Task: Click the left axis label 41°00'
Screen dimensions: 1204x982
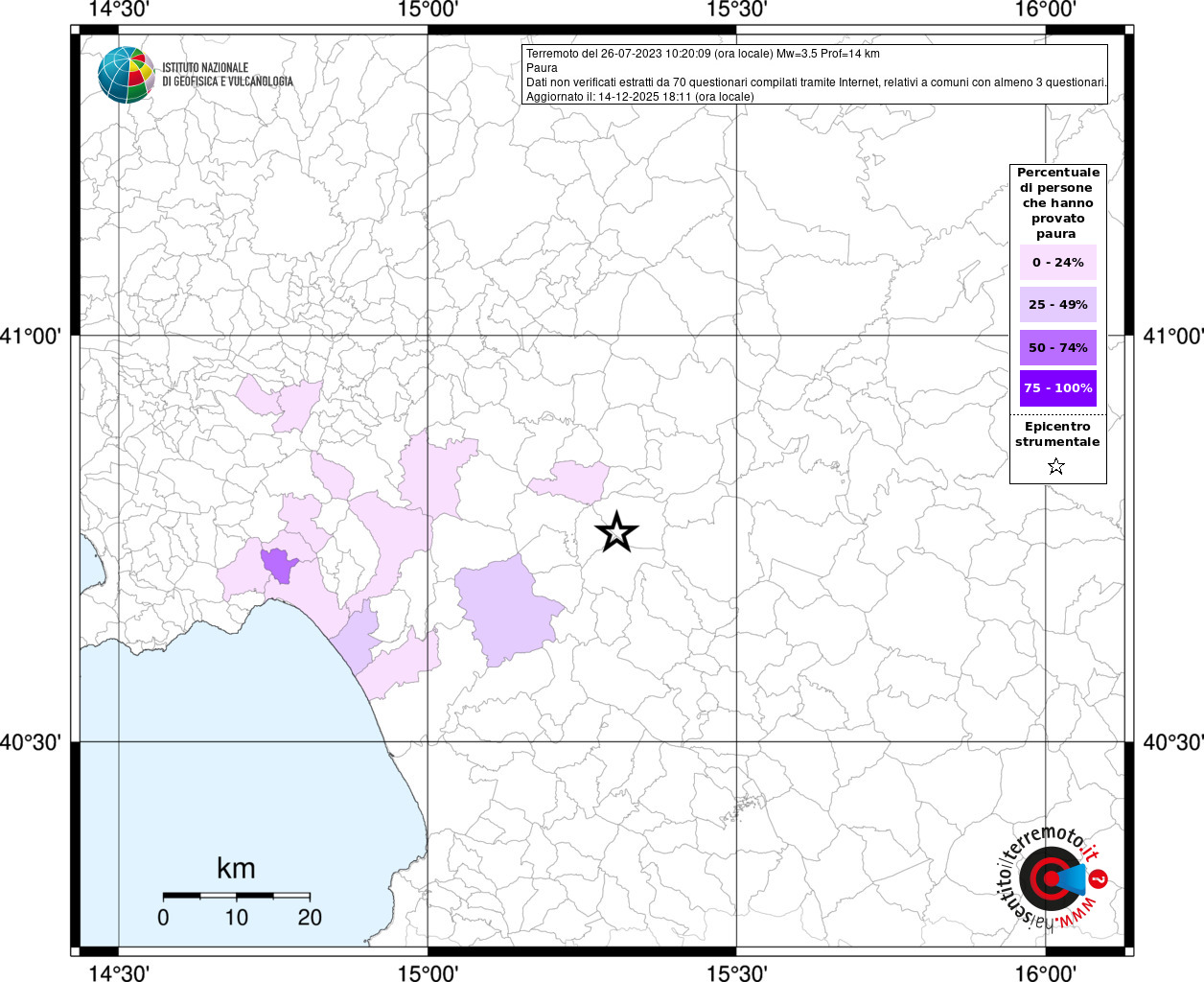Action: coord(31,337)
